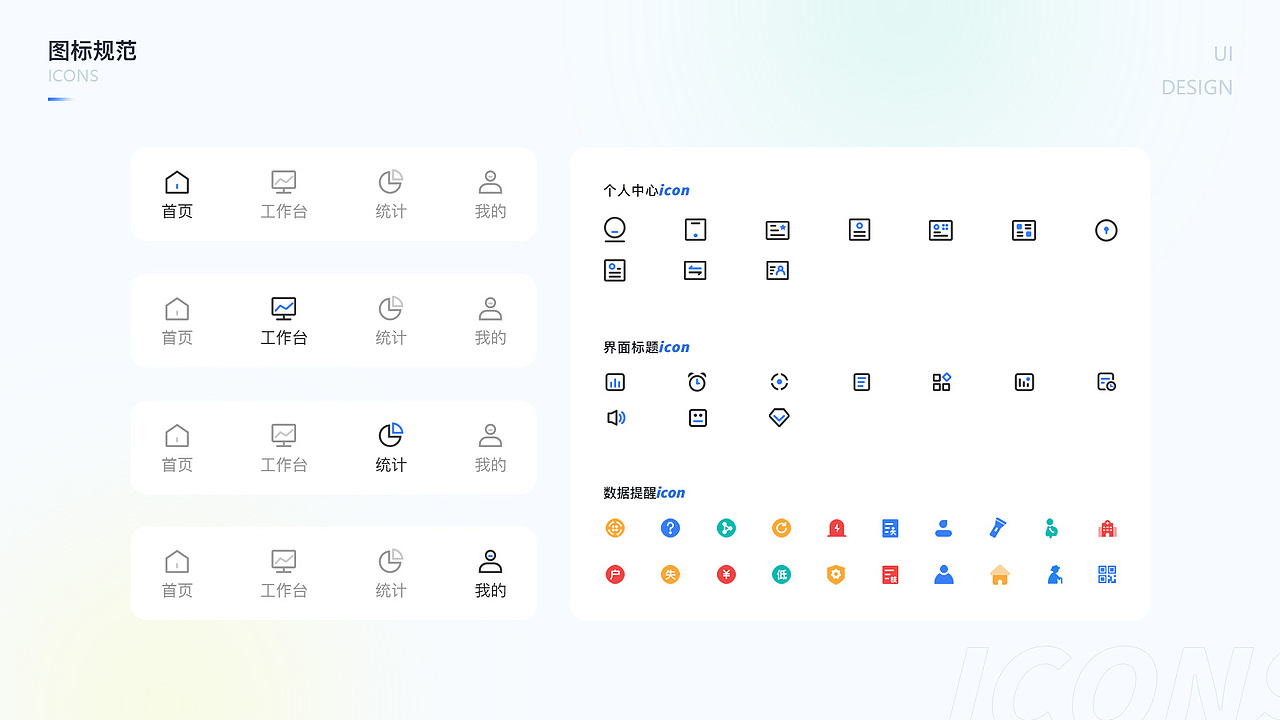Select the diamond icon in 界面标题 row
Viewport: 1280px width, 720px height.
tap(779, 417)
